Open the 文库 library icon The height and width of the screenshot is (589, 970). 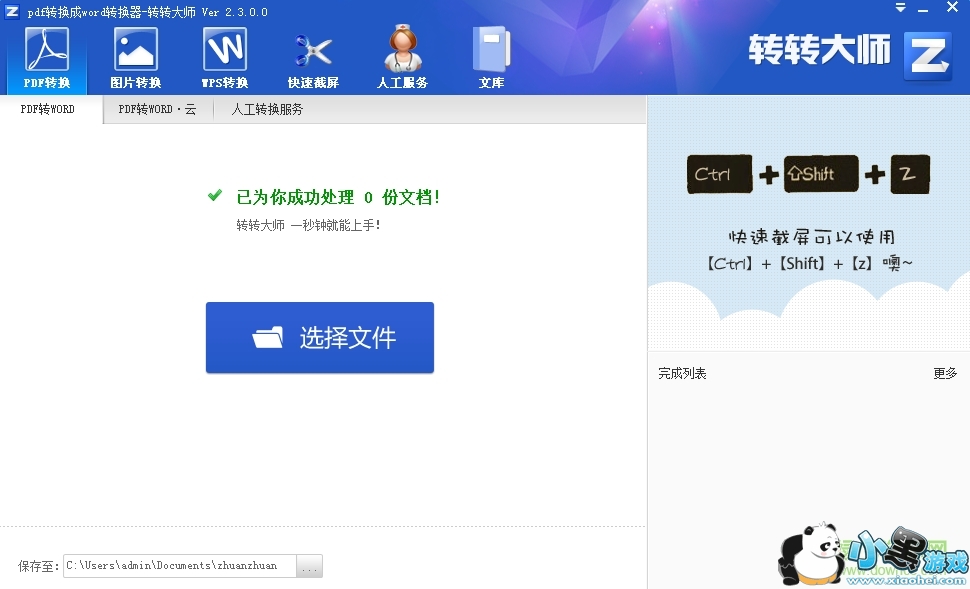pyautogui.click(x=491, y=58)
